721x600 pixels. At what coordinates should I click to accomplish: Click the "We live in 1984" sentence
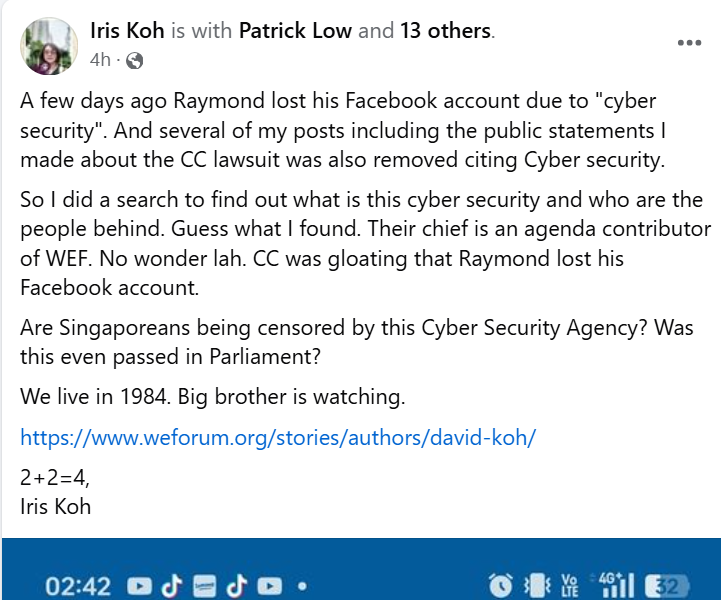pos(212,396)
